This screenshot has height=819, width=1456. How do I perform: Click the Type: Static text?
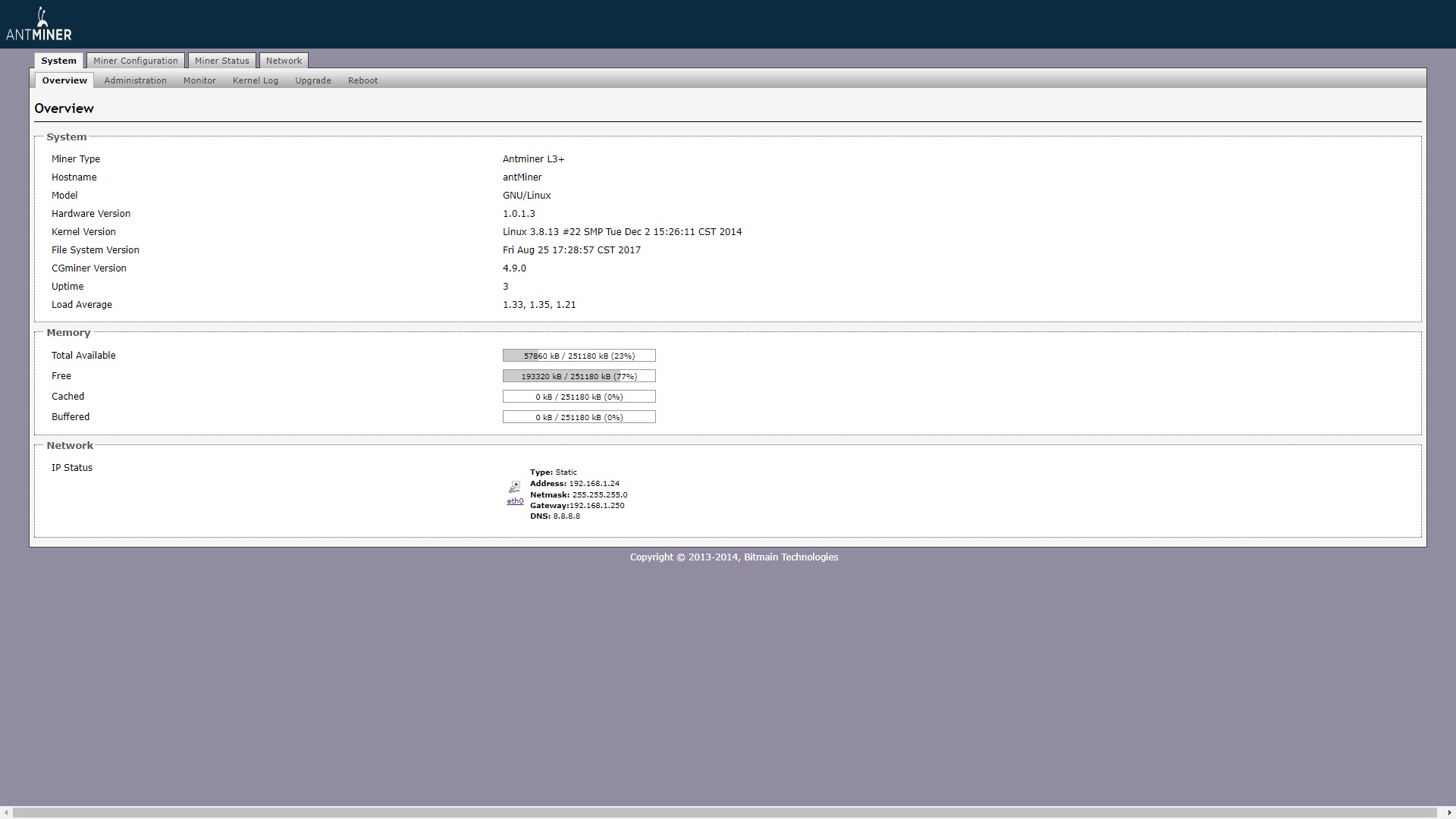(x=554, y=472)
